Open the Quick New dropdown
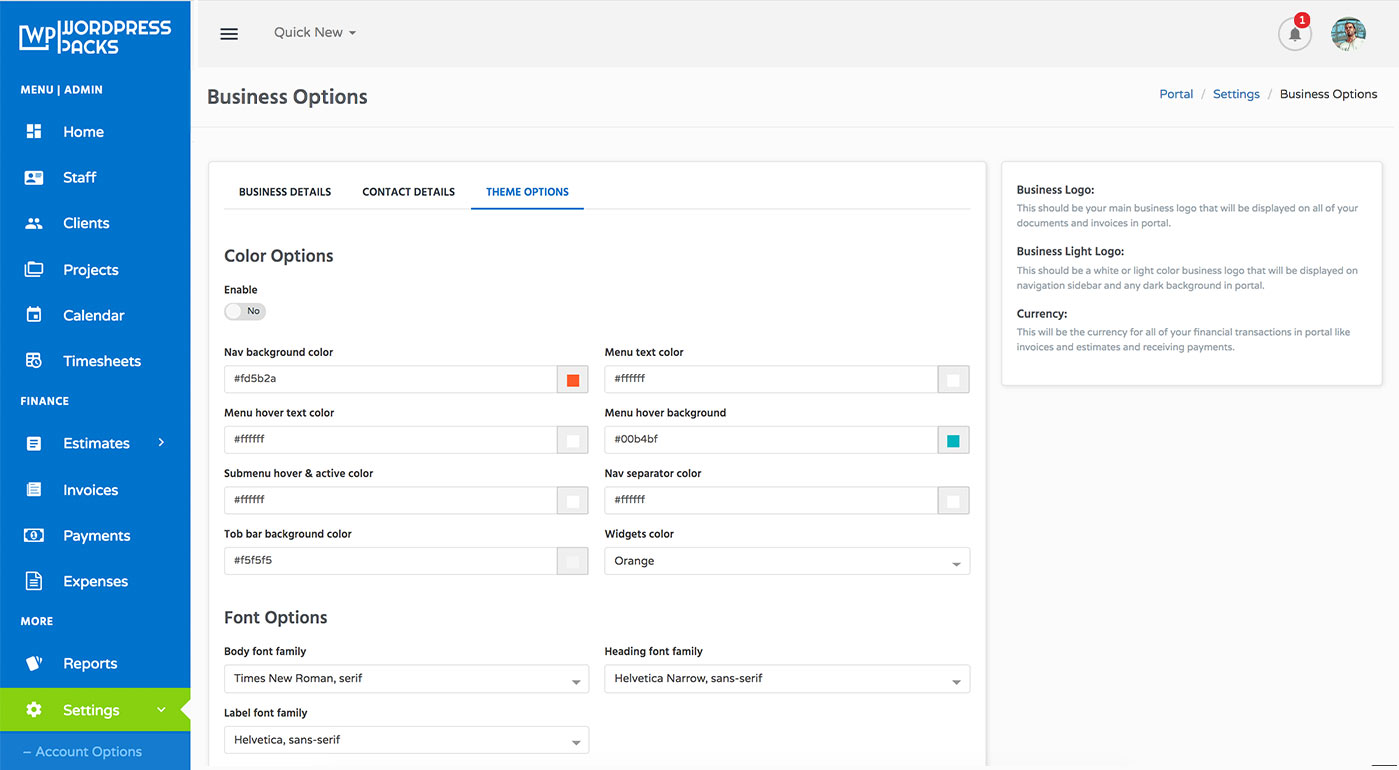Image resolution: width=1399 pixels, height=770 pixels. pyautogui.click(x=315, y=32)
